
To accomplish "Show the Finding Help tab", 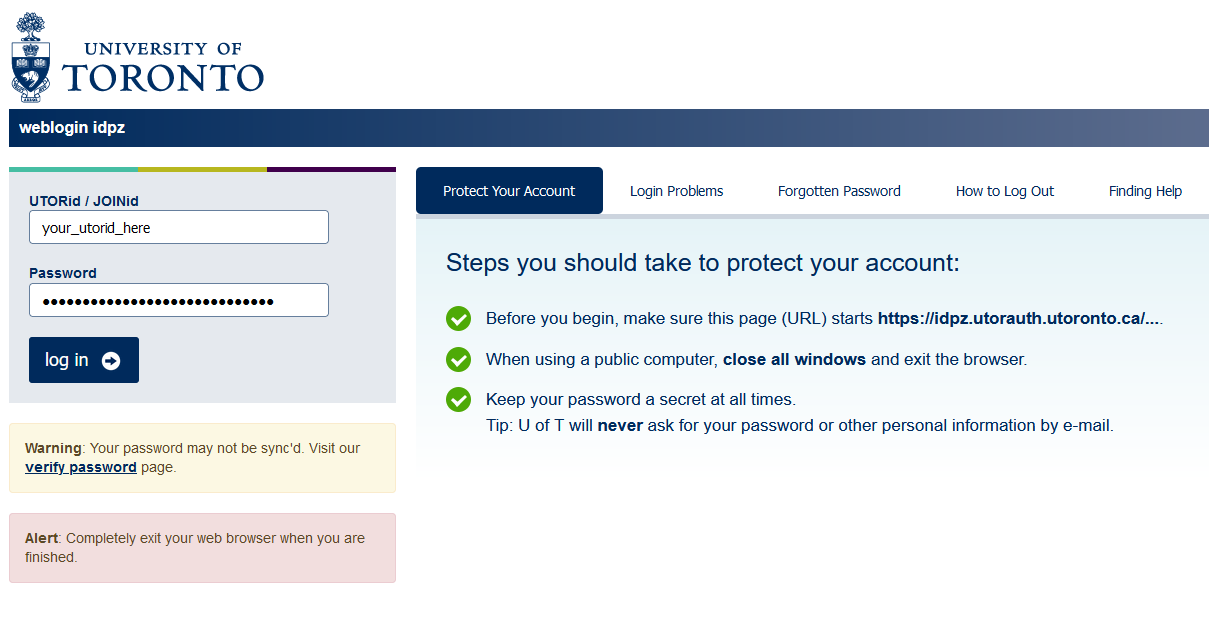I will (x=1145, y=191).
